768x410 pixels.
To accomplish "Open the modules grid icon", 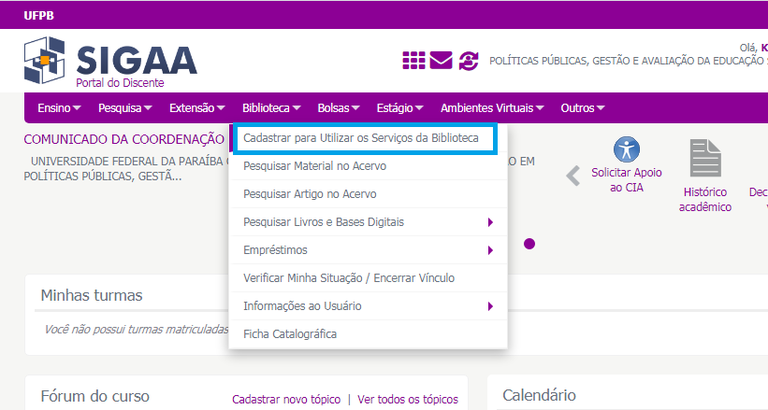I will pyautogui.click(x=414, y=60).
